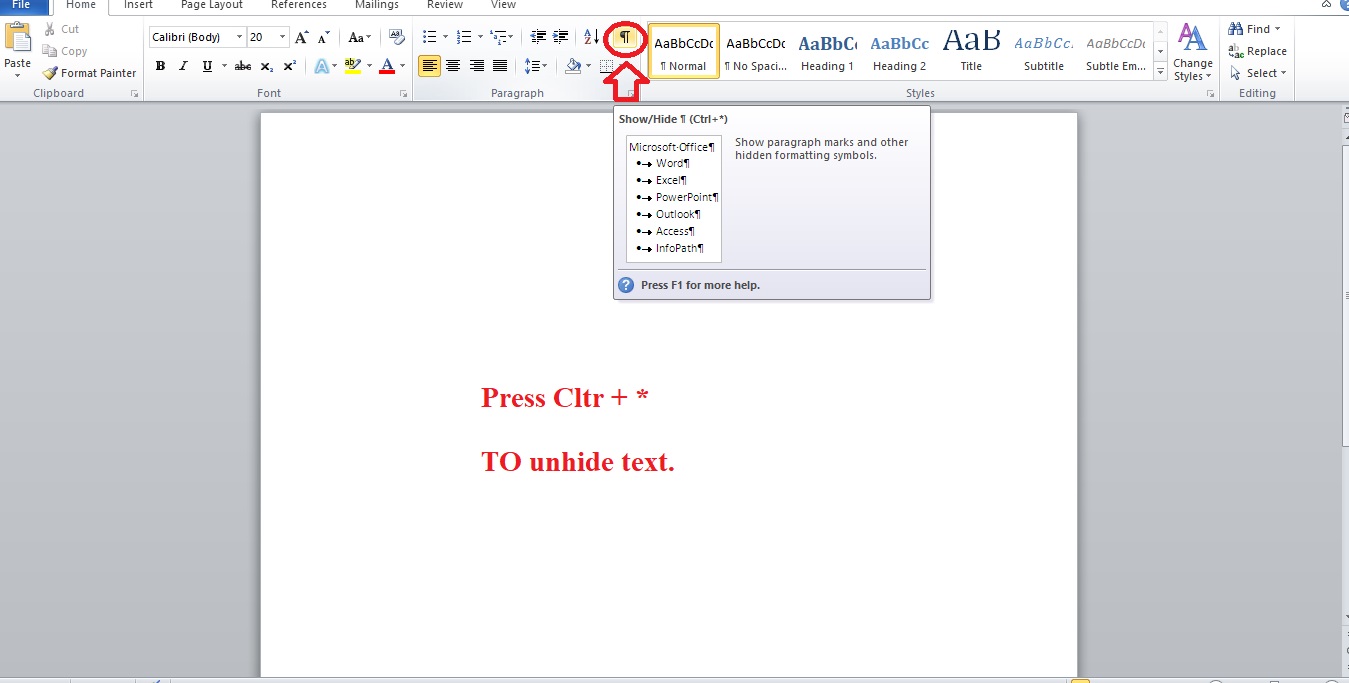Open the File menu
1349x683 pixels.
click(22, 5)
